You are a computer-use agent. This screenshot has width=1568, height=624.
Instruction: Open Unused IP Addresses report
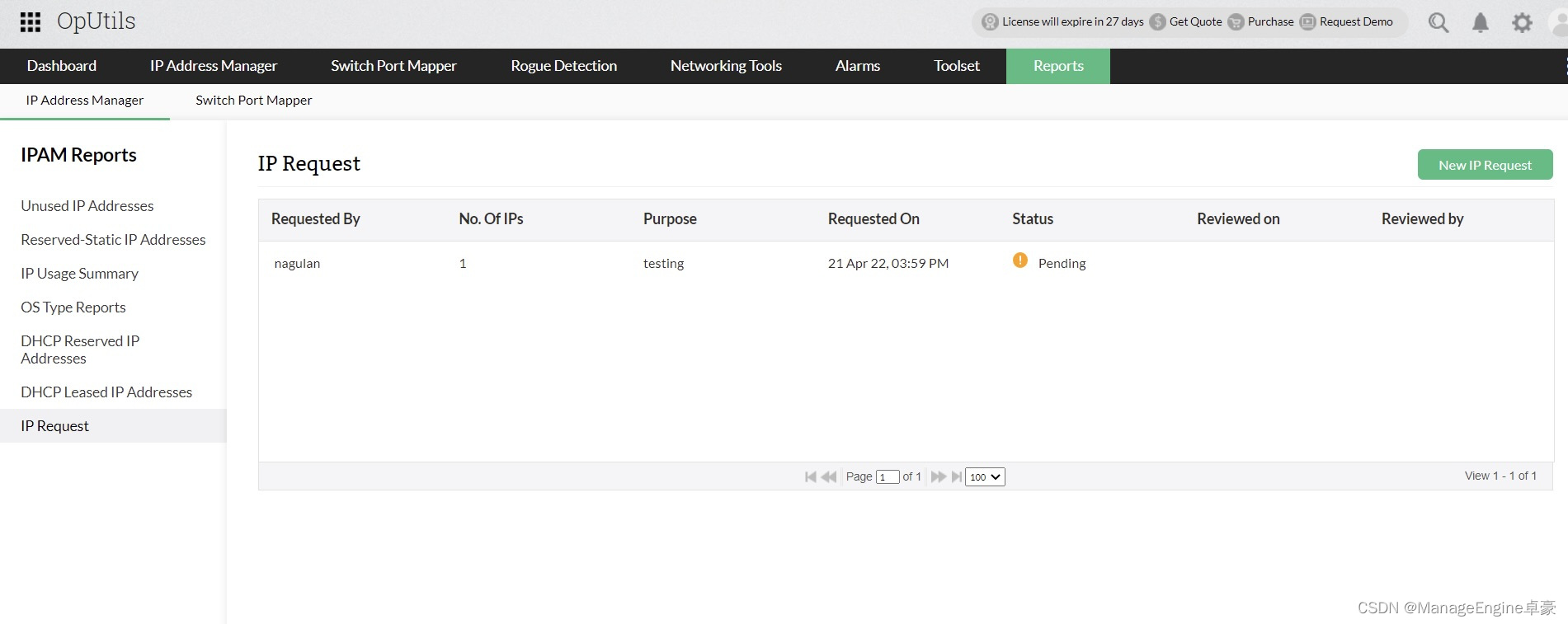point(87,206)
